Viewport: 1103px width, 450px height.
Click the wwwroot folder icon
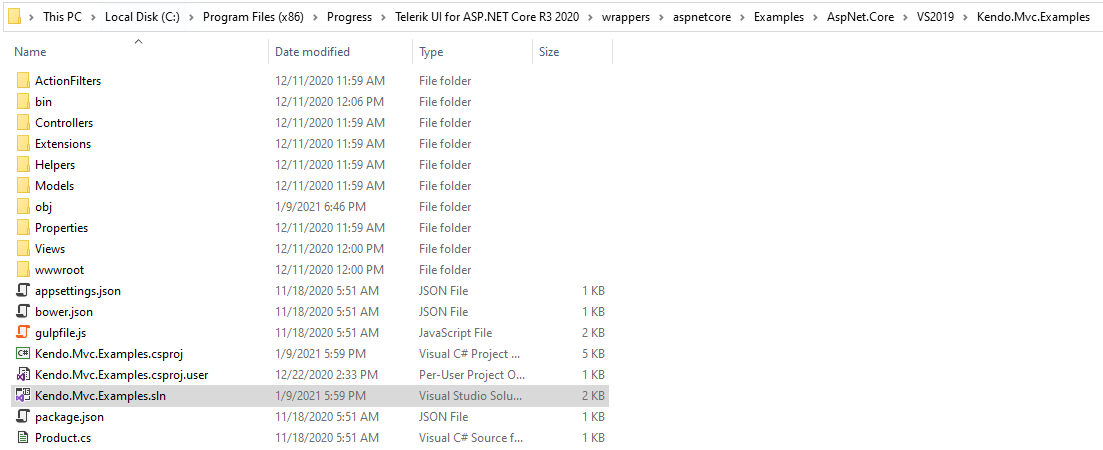(x=23, y=270)
